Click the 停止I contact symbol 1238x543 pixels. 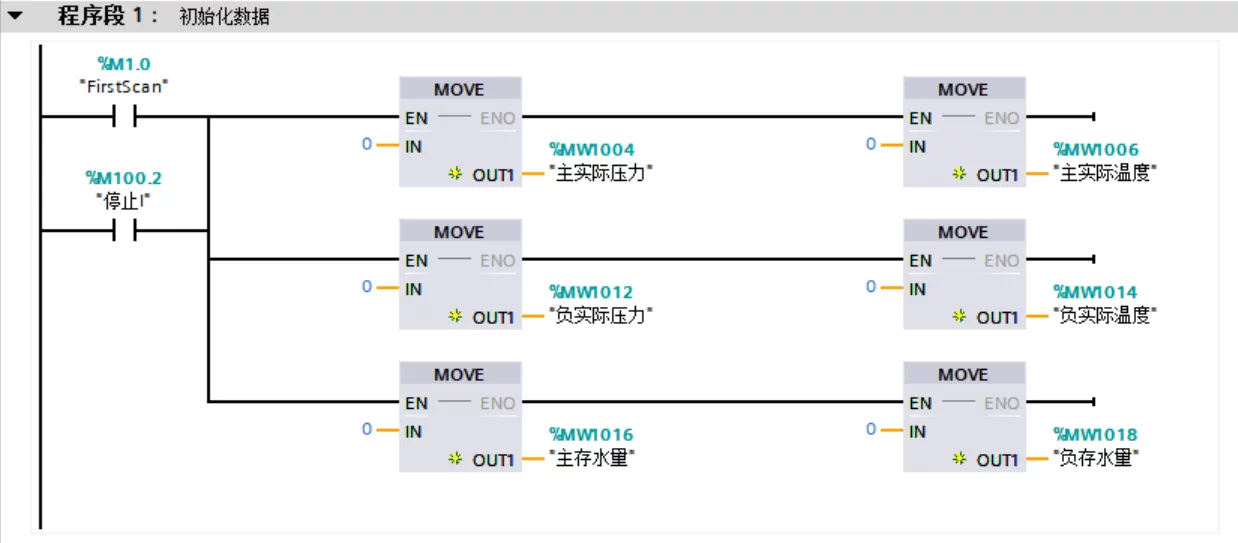click(125, 231)
